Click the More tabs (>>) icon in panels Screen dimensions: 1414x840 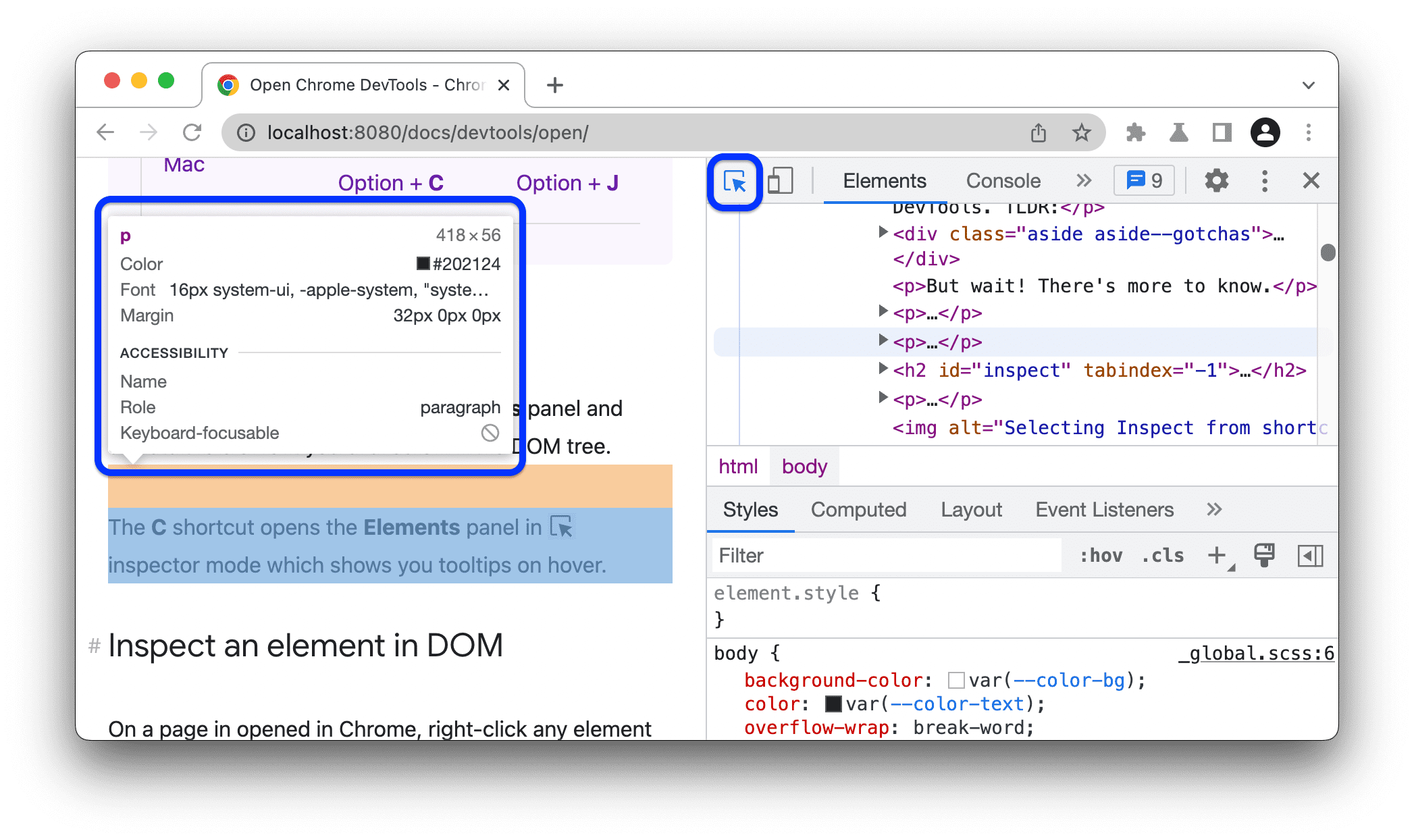1084,180
